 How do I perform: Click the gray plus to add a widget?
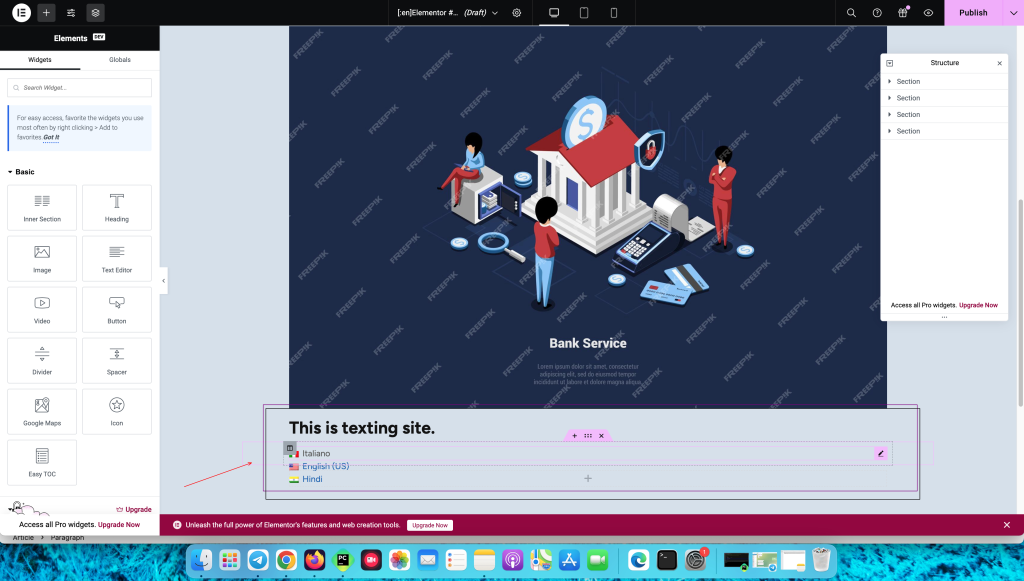[588, 479]
